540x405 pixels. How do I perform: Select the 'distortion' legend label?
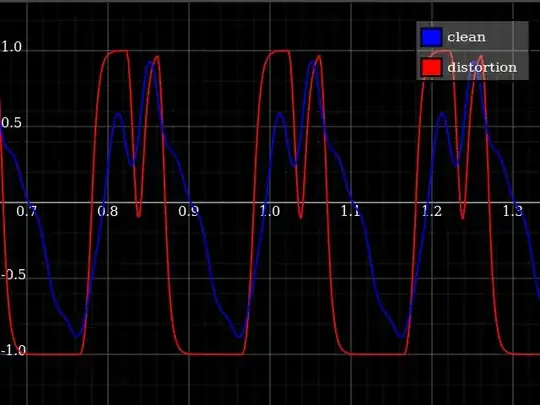click(482, 67)
